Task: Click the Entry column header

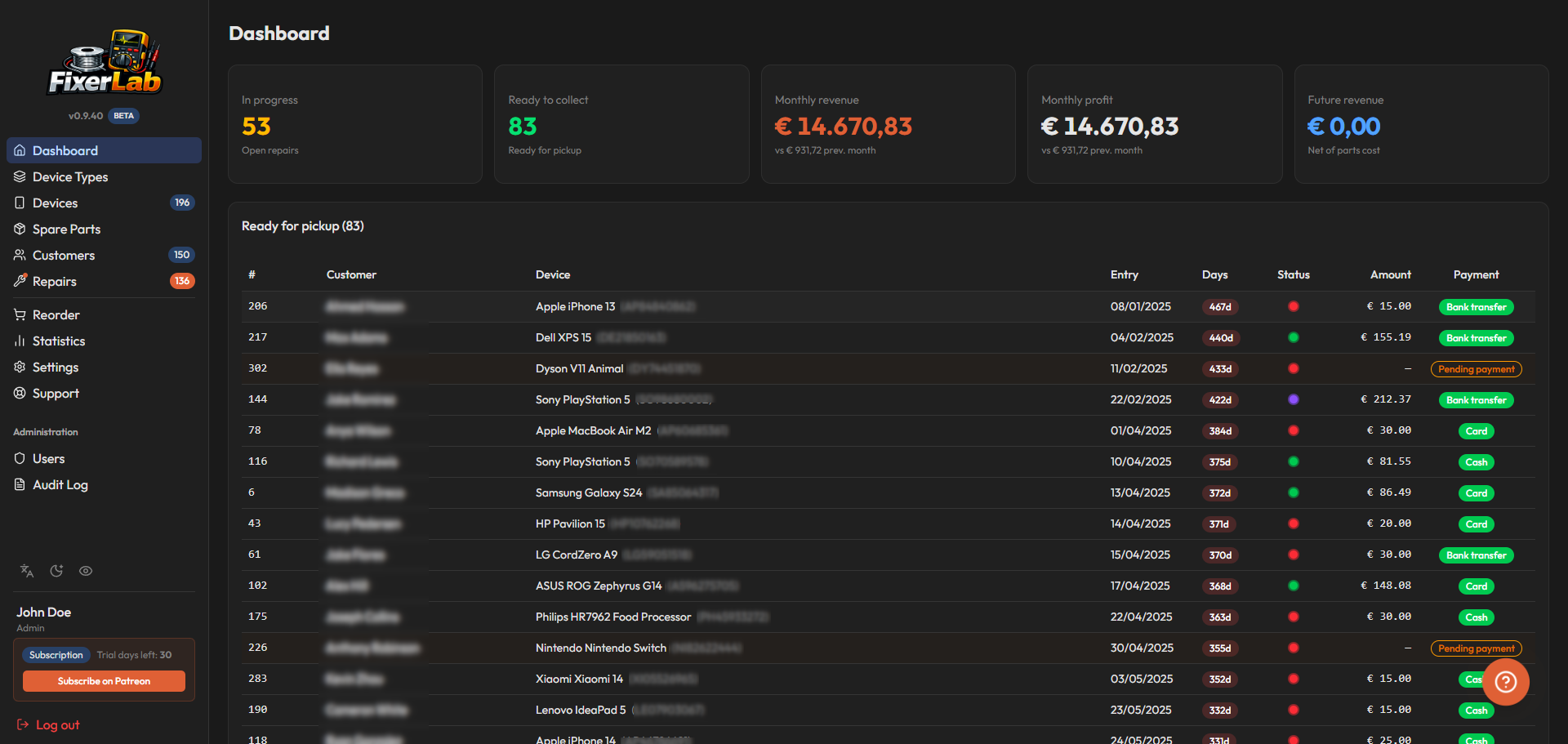Action: 1125,274
